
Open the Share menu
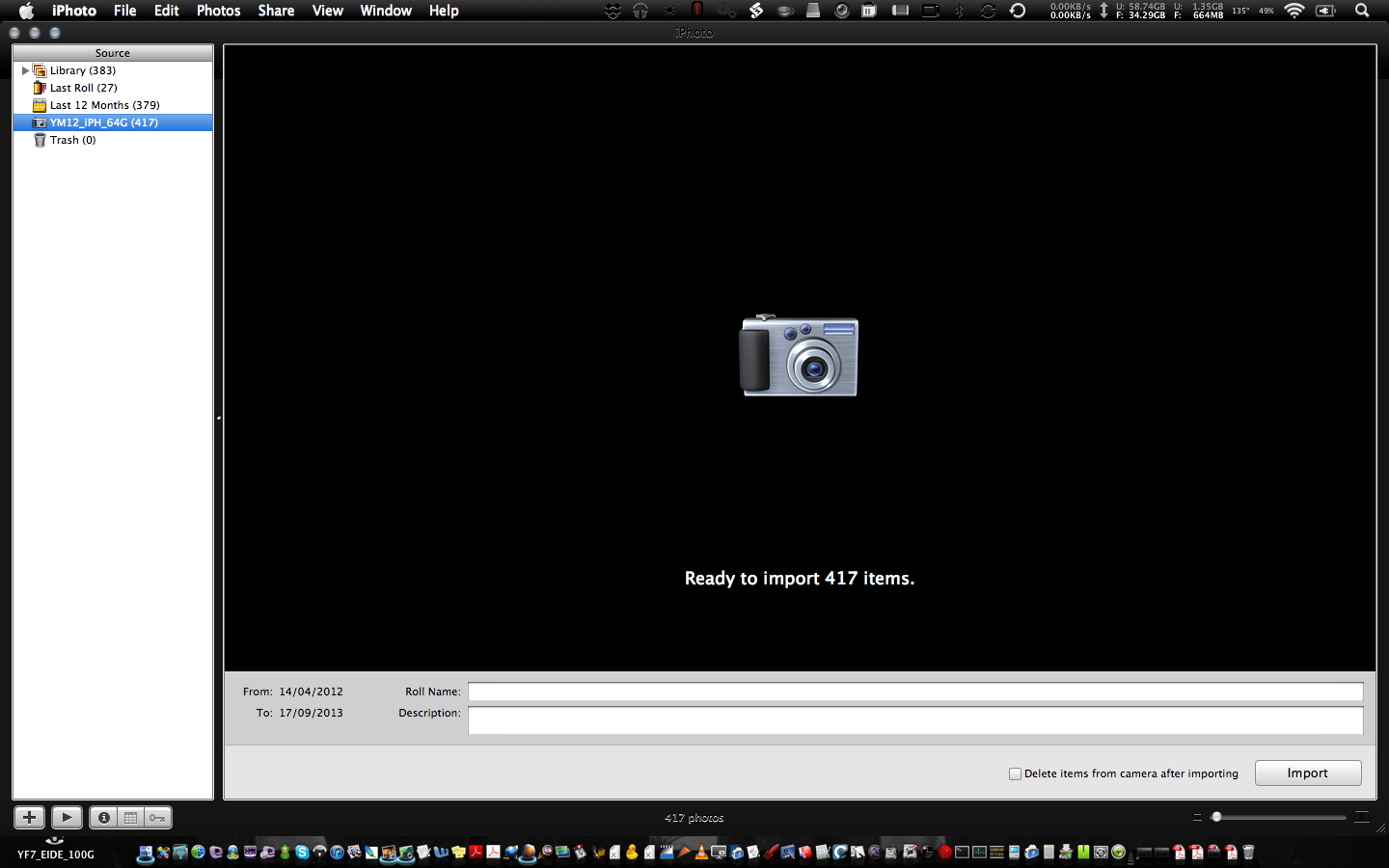click(276, 11)
